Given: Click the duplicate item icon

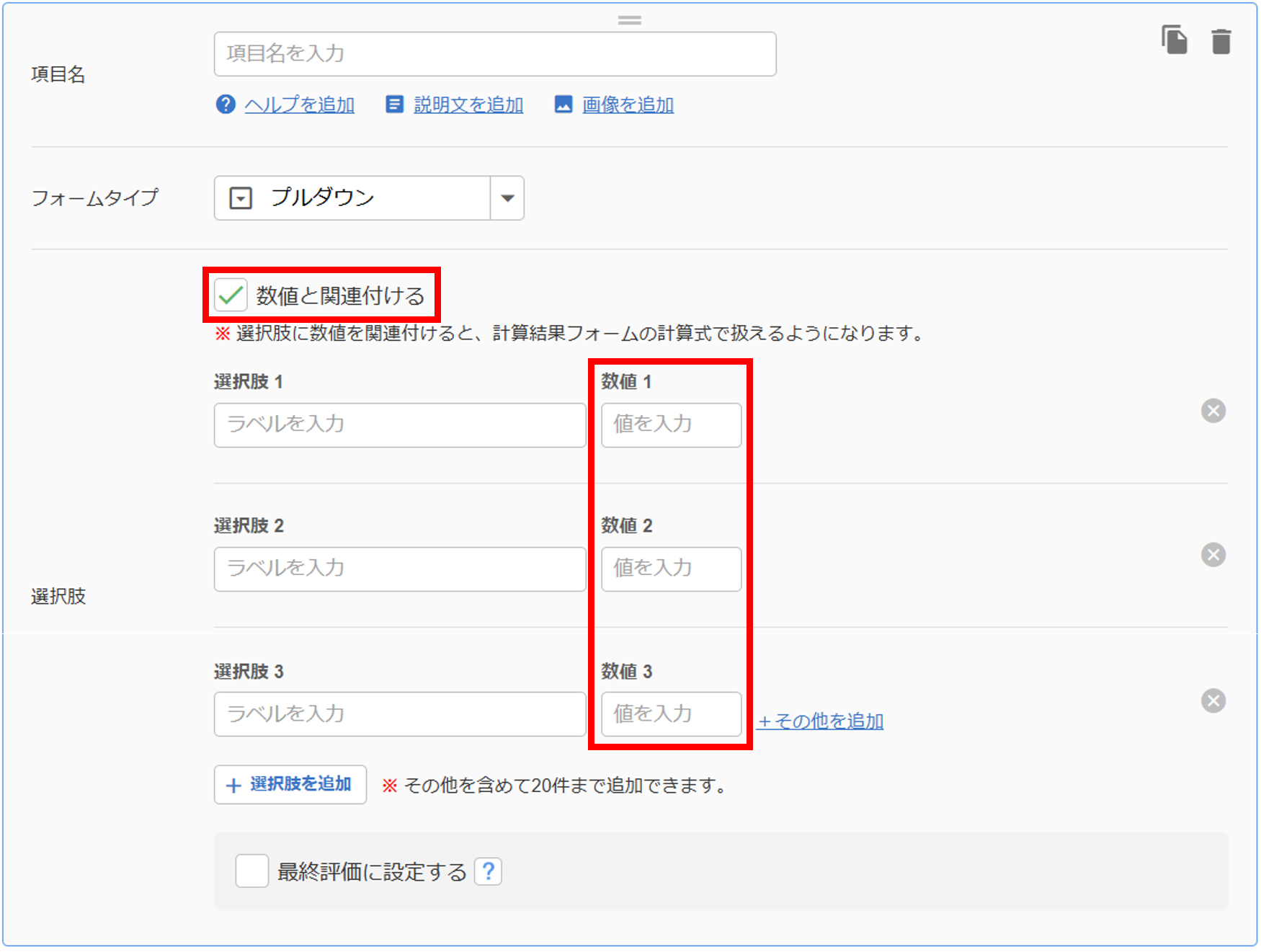Looking at the screenshot, I should (1174, 40).
